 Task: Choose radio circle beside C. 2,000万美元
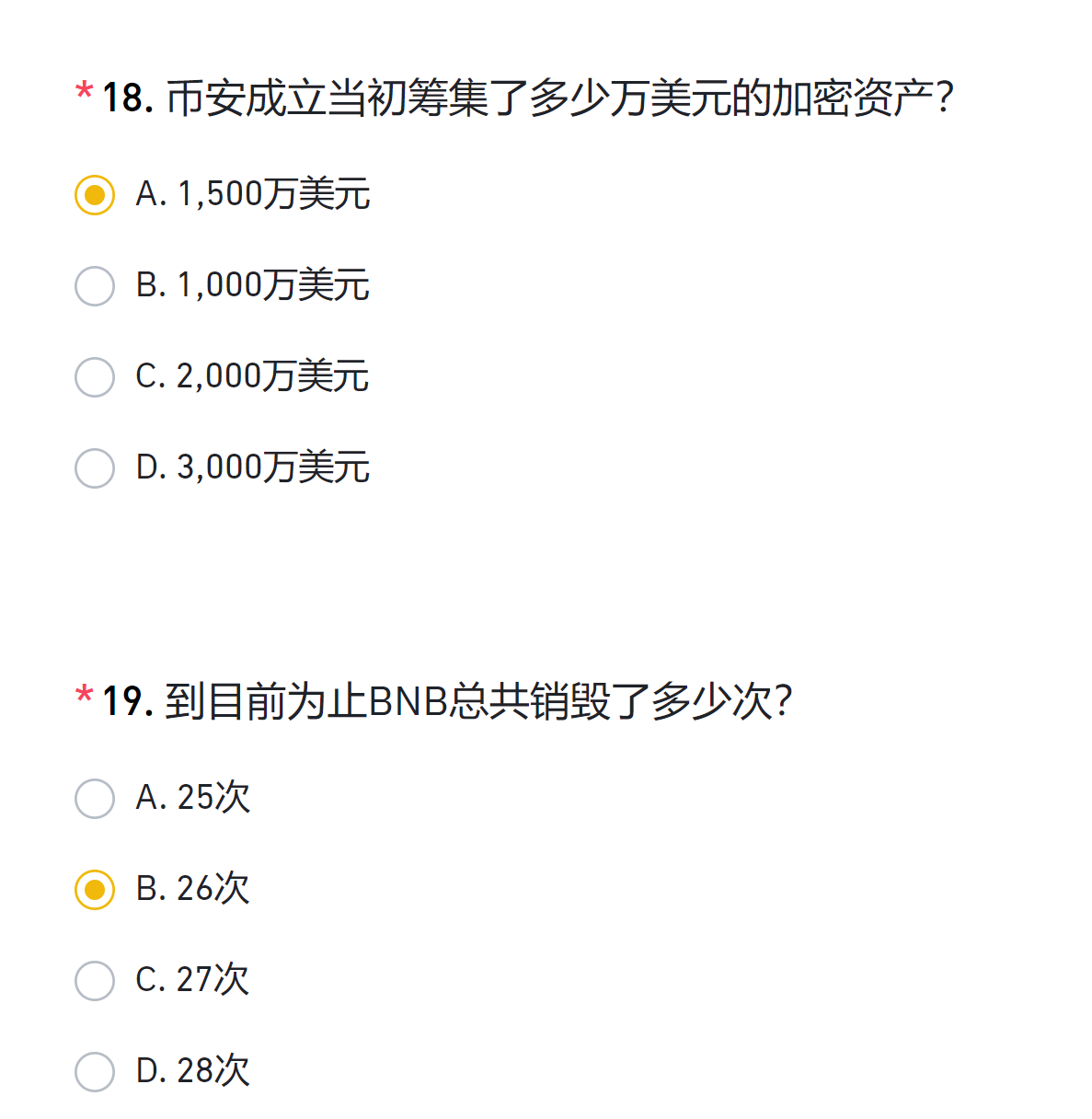95,377
